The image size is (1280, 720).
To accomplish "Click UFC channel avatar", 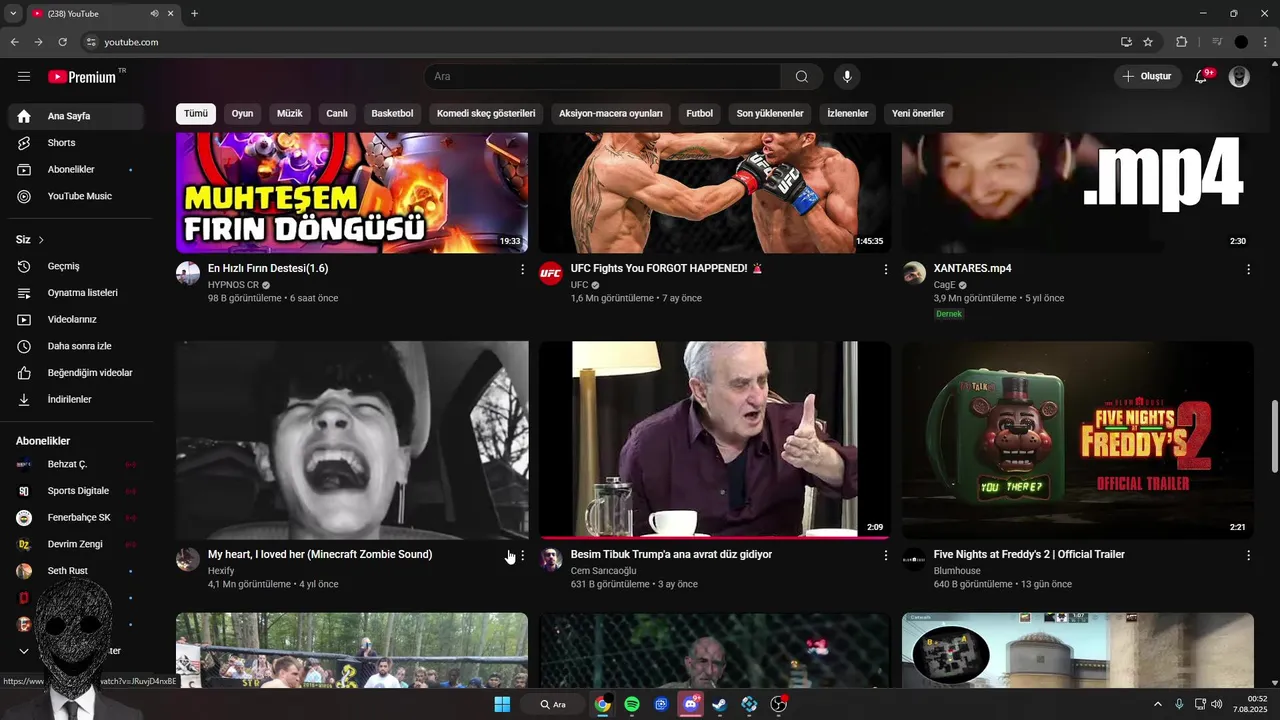I will 551,273.
